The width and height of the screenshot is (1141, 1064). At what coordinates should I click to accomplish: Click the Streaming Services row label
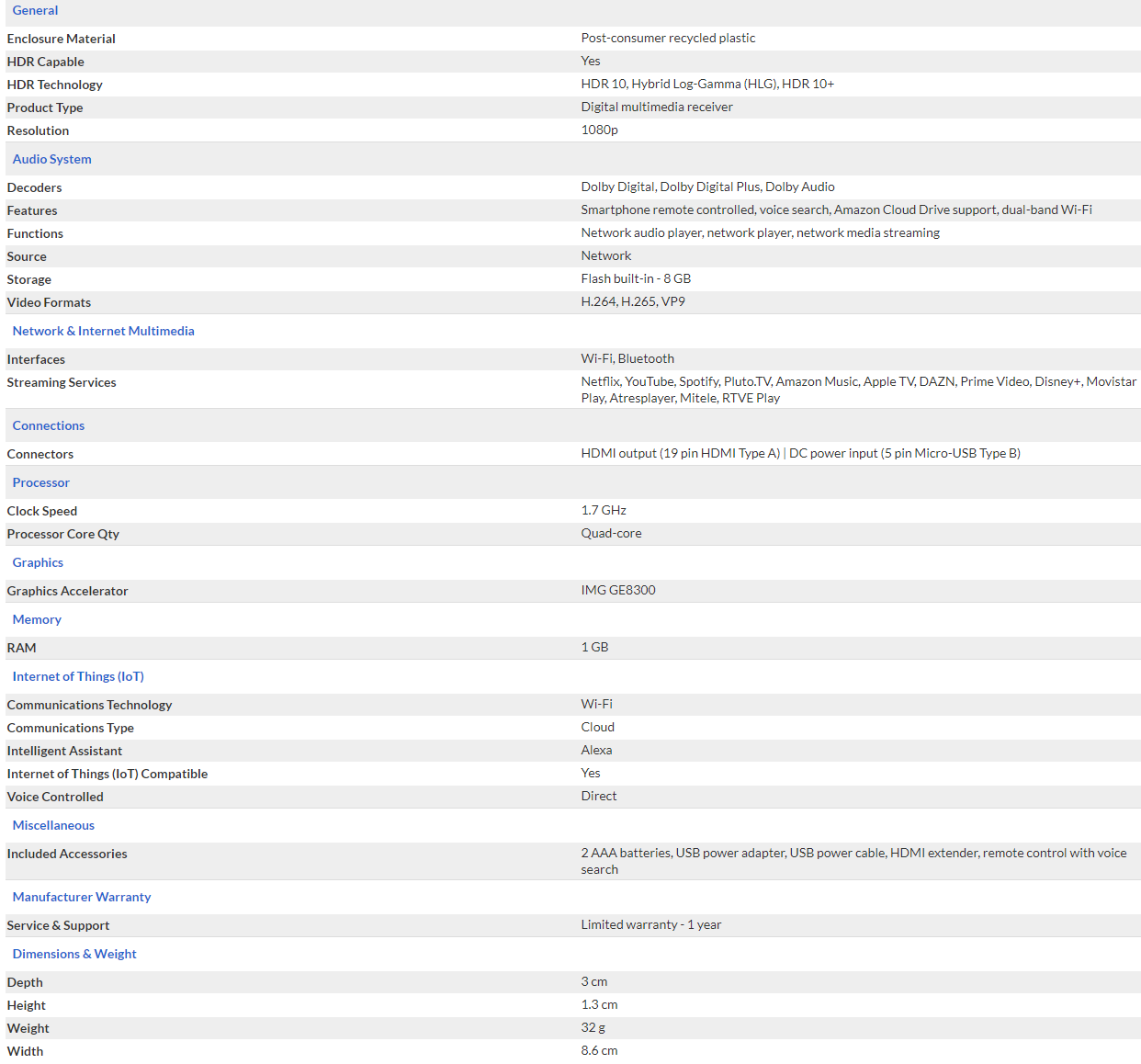point(62,382)
